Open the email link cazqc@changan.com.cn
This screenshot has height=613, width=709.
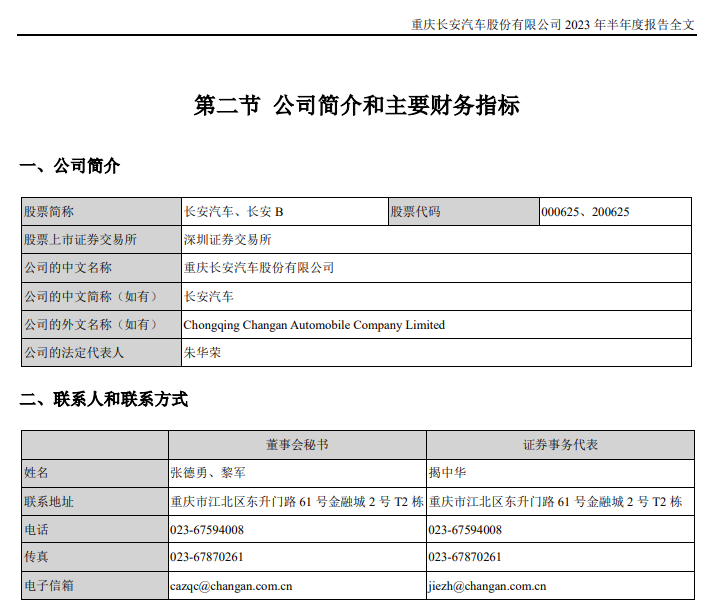pyautogui.click(x=231, y=586)
